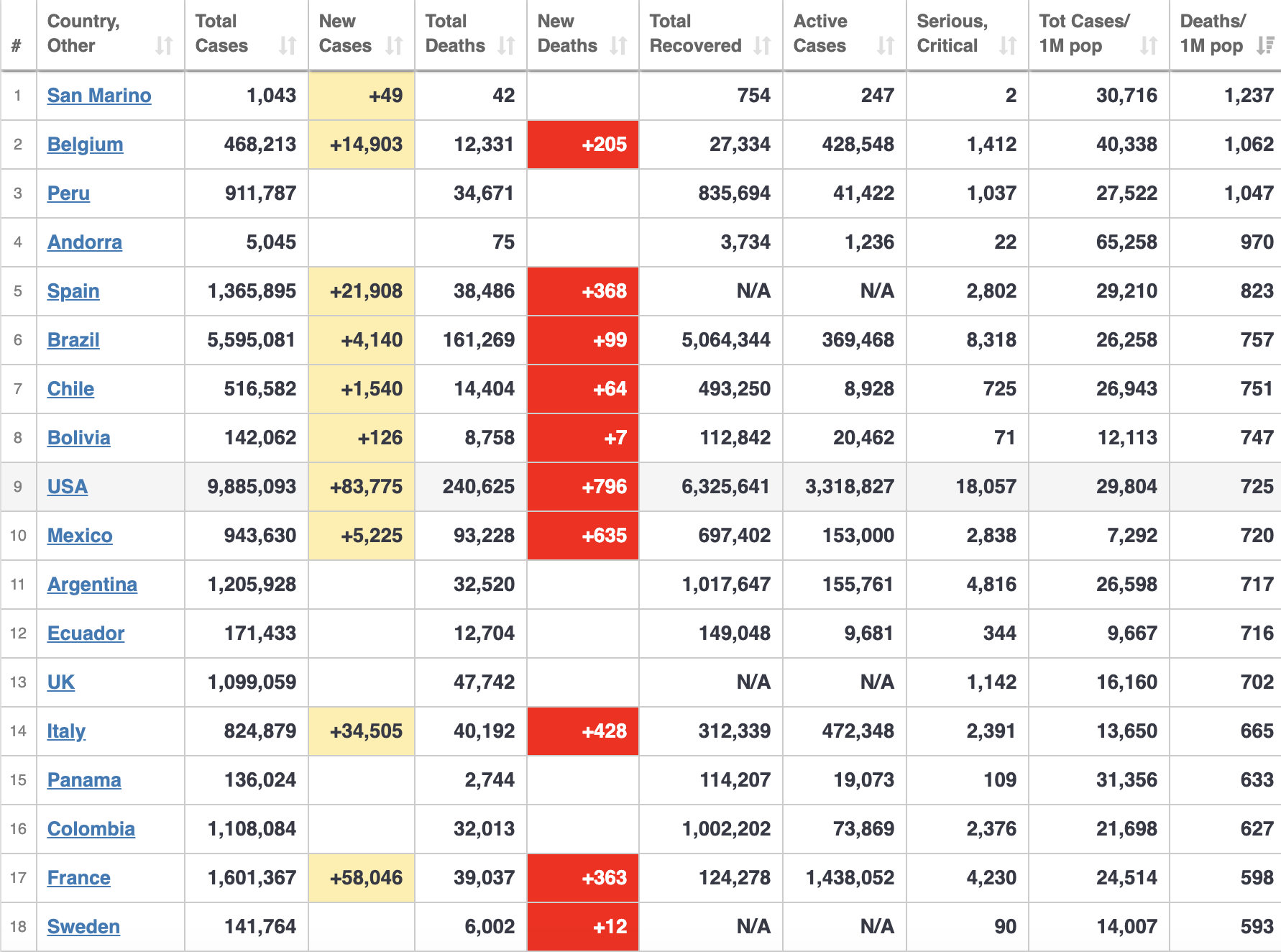Click the France country link
This screenshot has height=952, width=1281.
(x=79, y=878)
